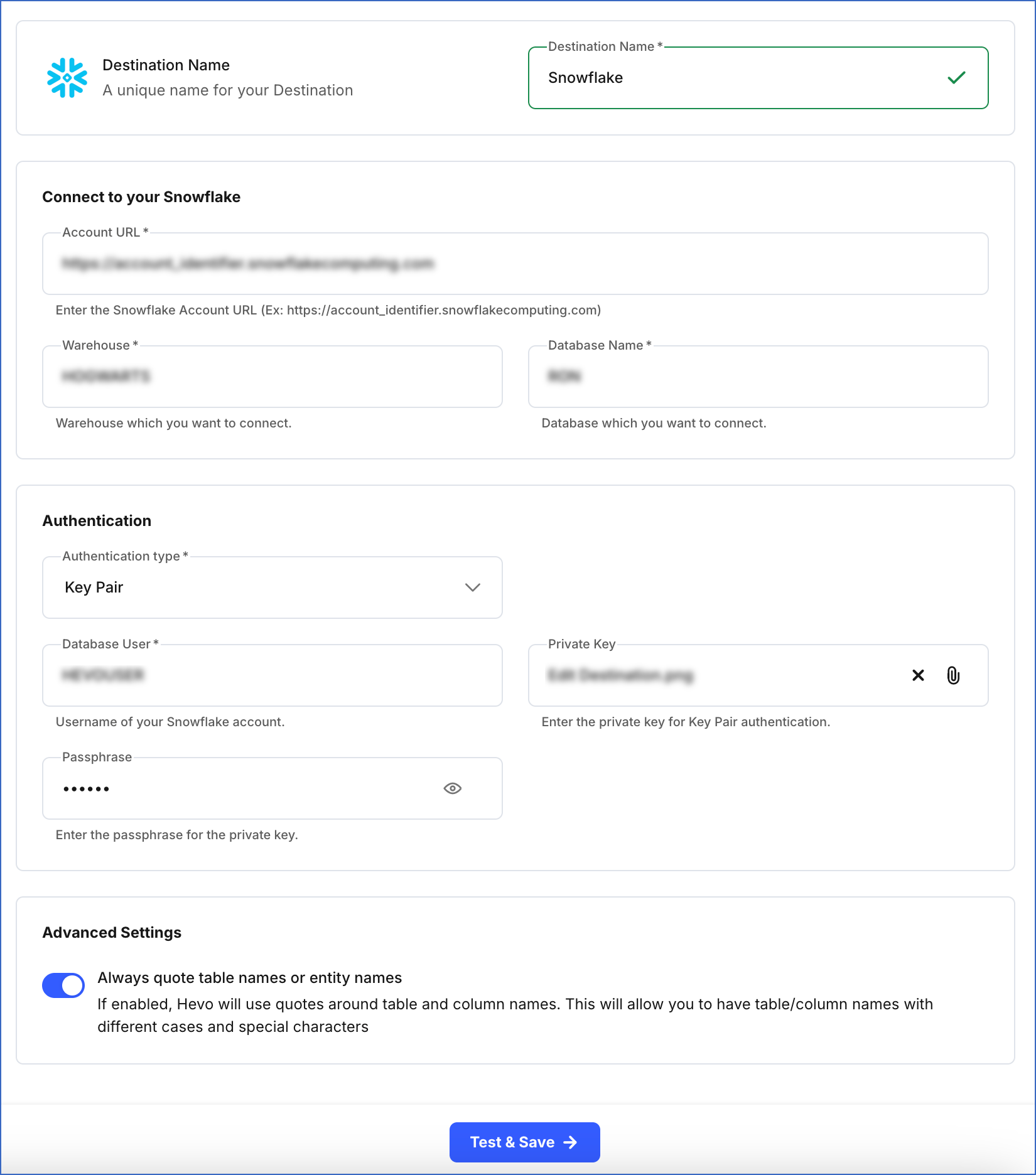Select Key Pair from the authentication combo box
1036x1175 pixels.
click(272, 587)
